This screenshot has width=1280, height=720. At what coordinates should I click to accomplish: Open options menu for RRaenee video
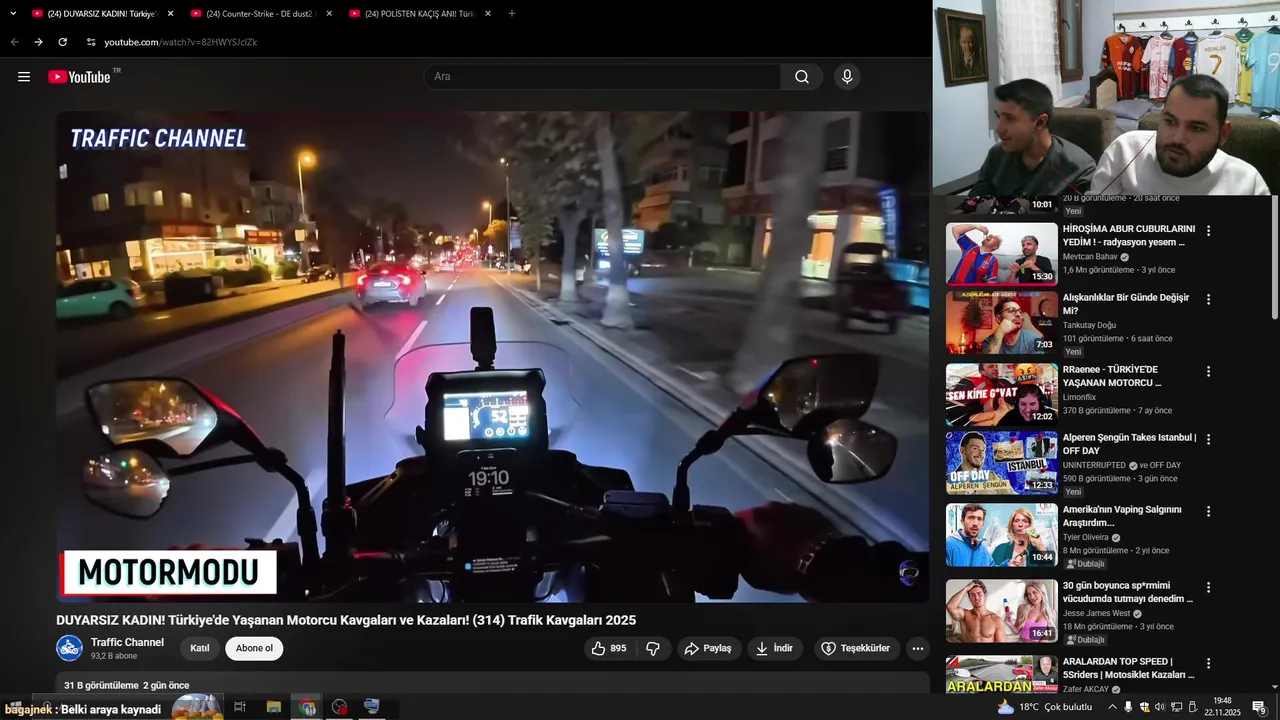pos(1208,371)
